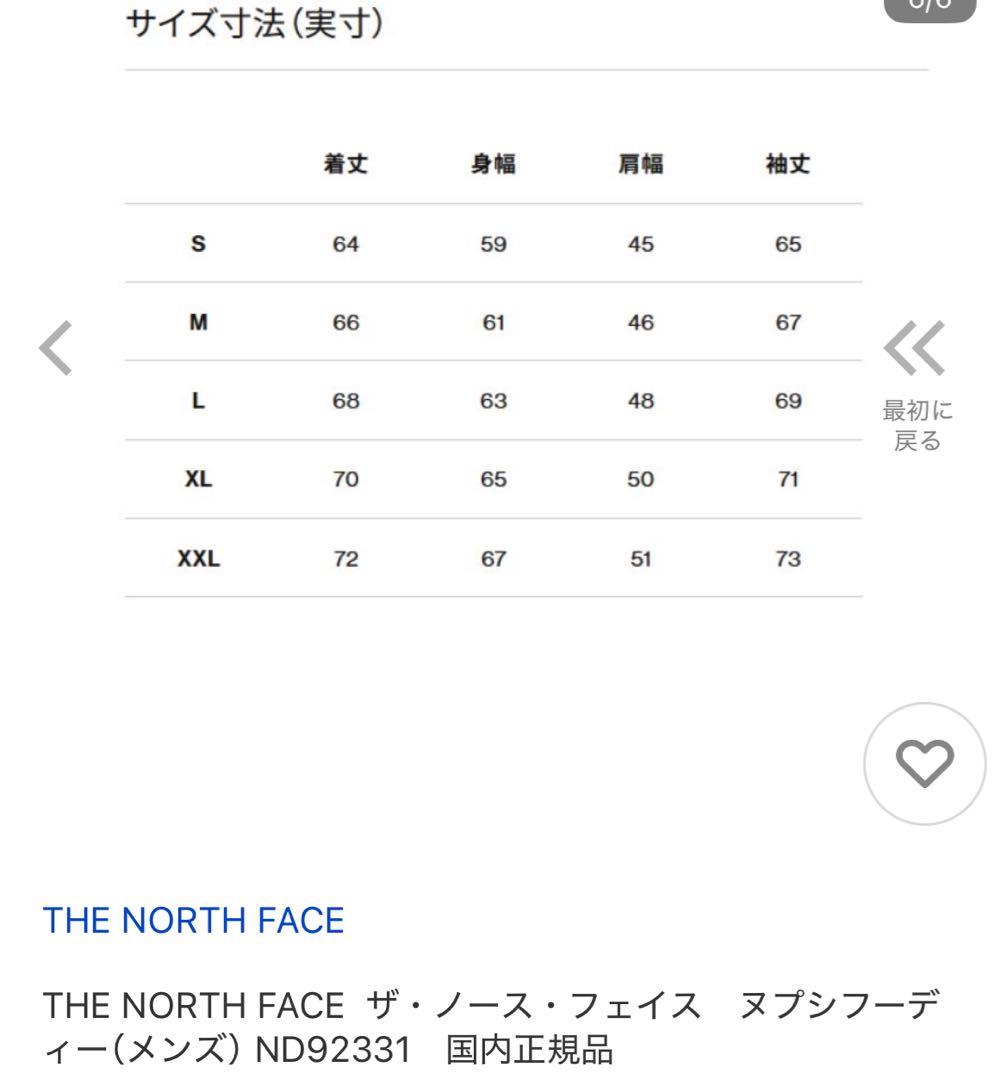This screenshot has width=1008, height=1080.
Task: Click the value 73 in the XXL row
Action: tap(789, 559)
